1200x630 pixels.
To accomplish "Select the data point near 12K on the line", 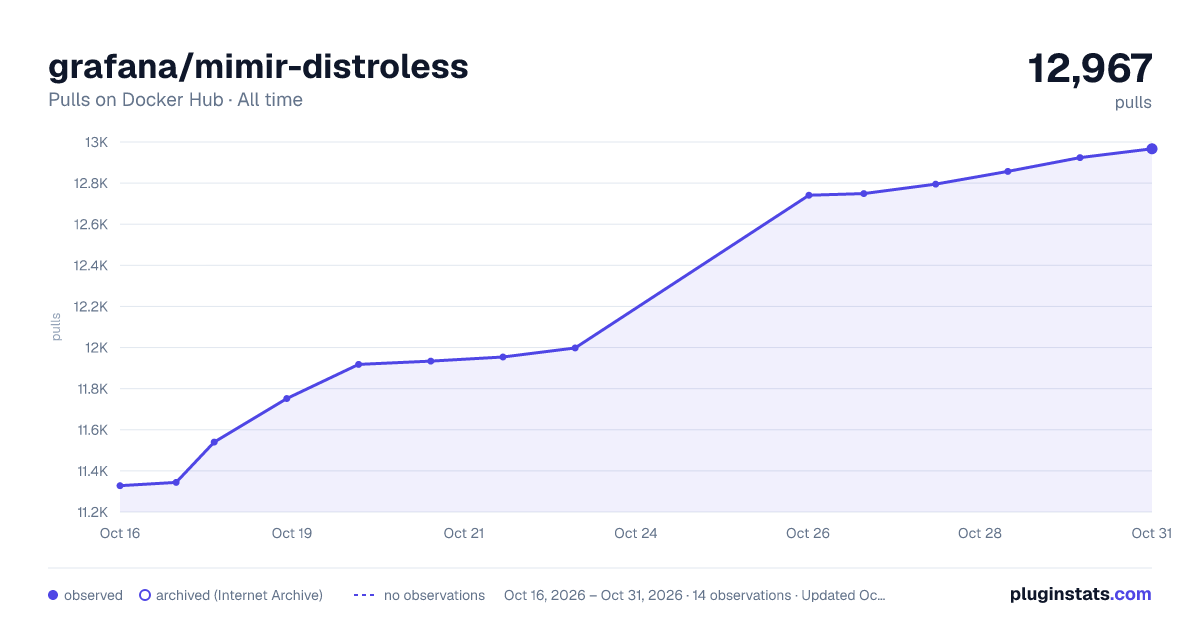I will (x=575, y=348).
